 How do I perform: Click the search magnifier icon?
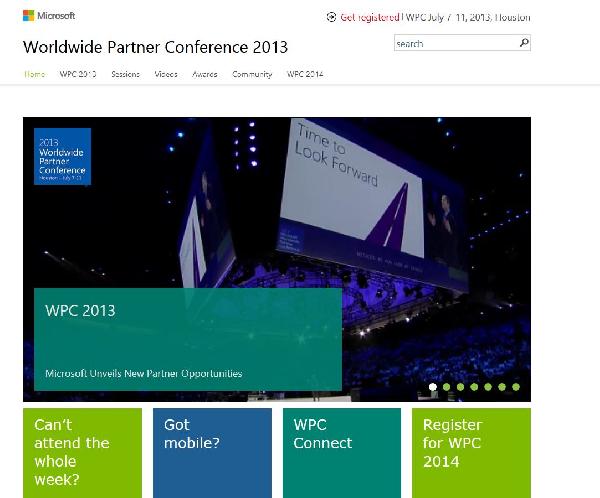point(524,42)
